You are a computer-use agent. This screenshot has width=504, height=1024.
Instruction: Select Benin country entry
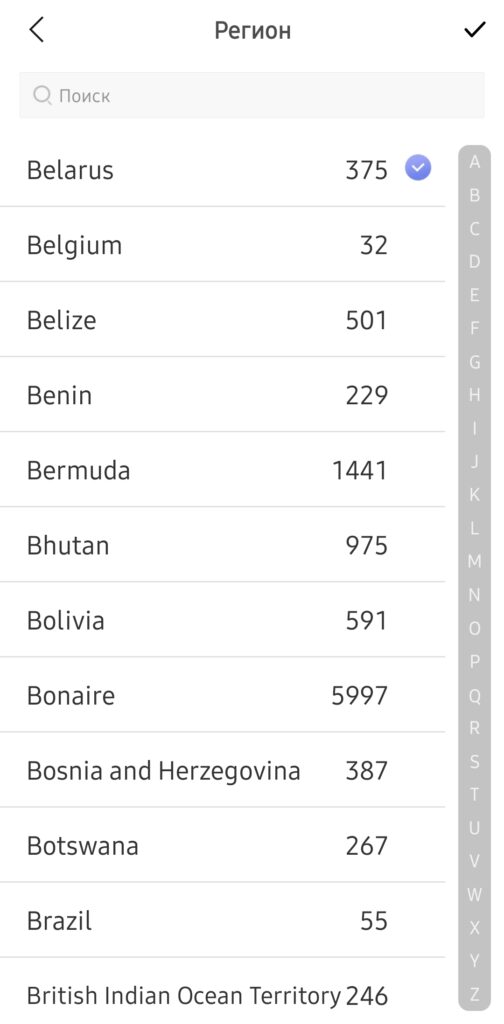pos(223,395)
